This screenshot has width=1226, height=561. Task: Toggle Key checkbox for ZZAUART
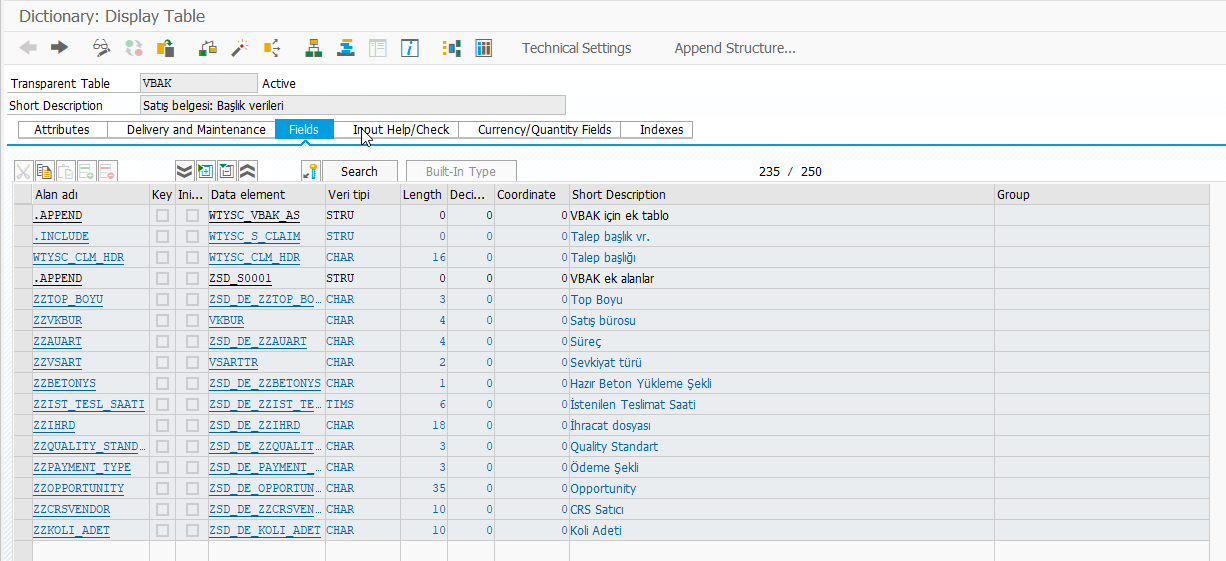(x=162, y=341)
